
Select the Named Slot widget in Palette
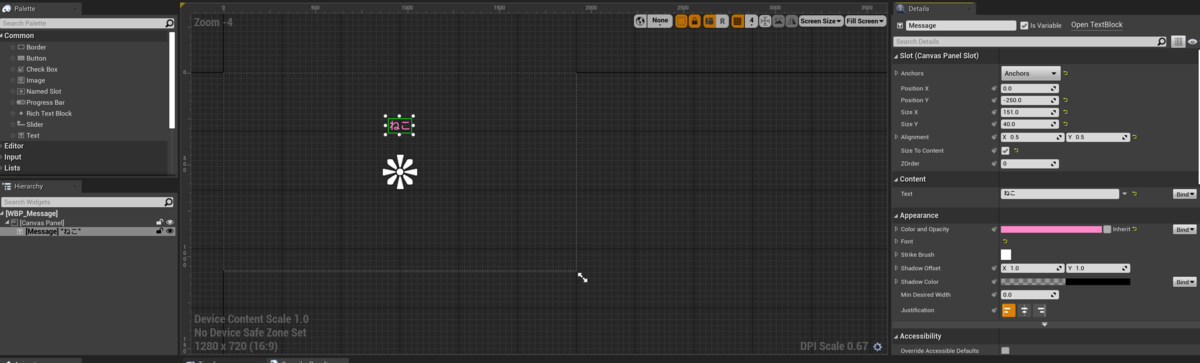pos(43,91)
